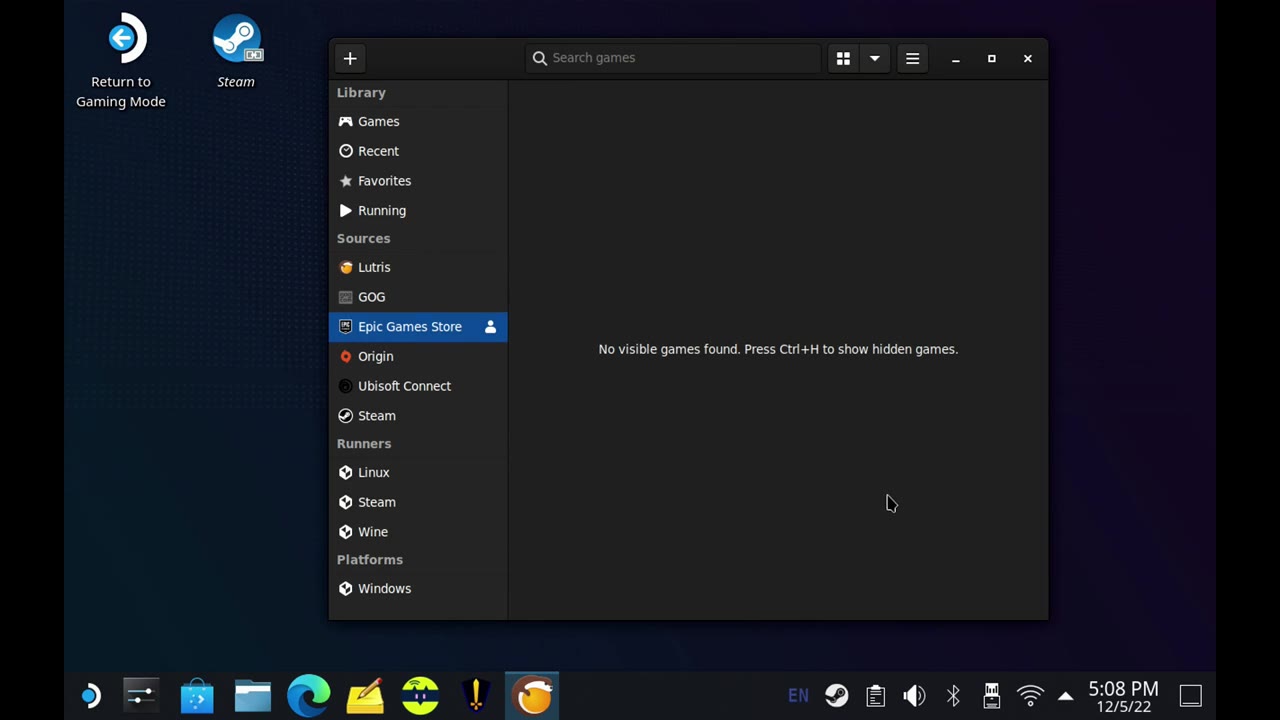Image resolution: width=1280 pixels, height=720 pixels.
Task: Expand hidden system tray icons arrow
Action: coord(1066,696)
